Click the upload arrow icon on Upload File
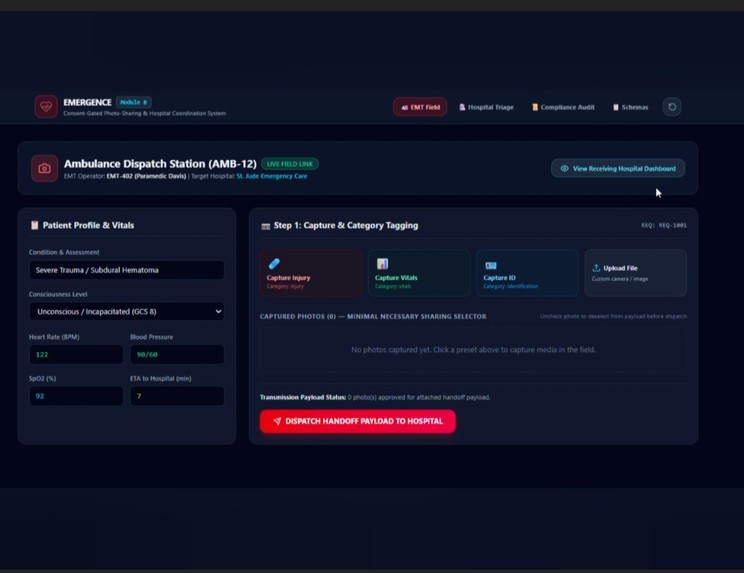This screenshot has height=573, width=744. [596, 268]
